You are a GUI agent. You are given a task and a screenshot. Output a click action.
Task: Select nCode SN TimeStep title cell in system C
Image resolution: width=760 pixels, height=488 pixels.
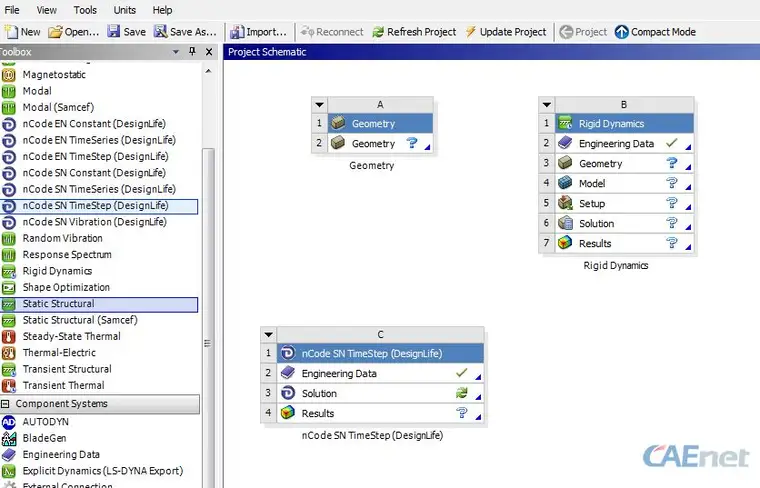coord(380,353)
